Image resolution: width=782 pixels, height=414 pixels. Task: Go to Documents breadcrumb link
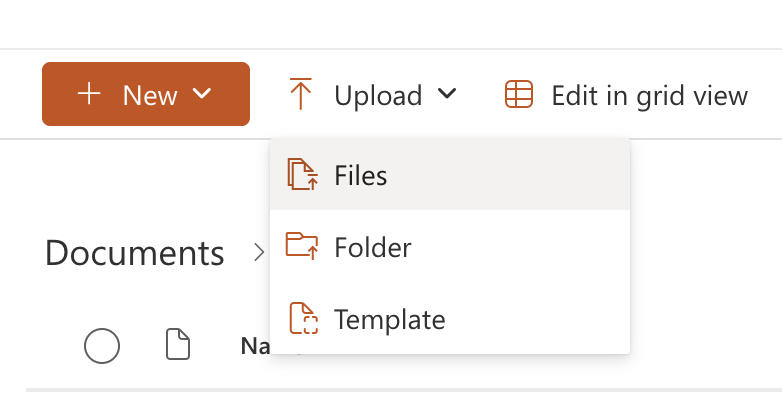134,253
